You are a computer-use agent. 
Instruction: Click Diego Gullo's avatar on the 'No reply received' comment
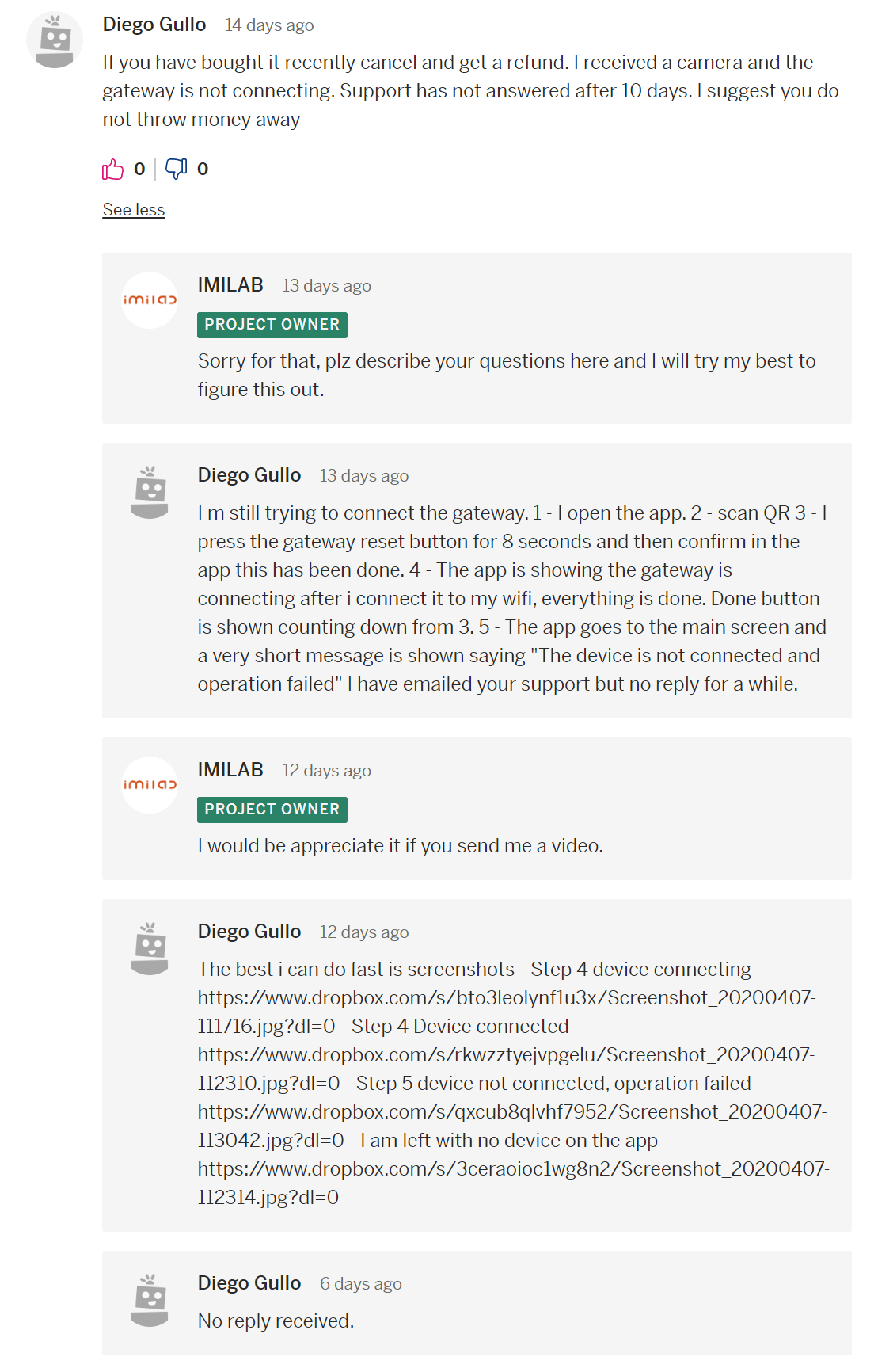click(150, 1300)
